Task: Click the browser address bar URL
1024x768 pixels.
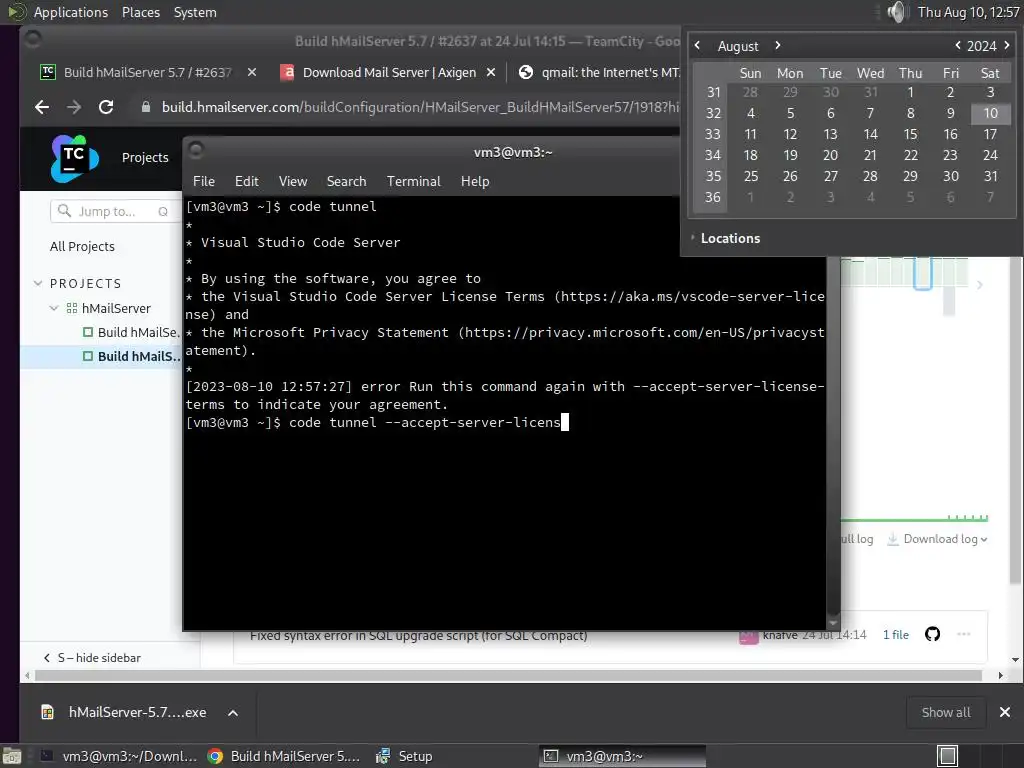Action: [420, 107]
